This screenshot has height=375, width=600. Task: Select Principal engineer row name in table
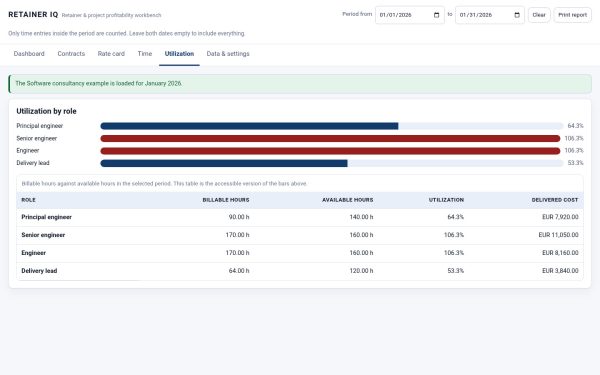click(x=46, y=217)
